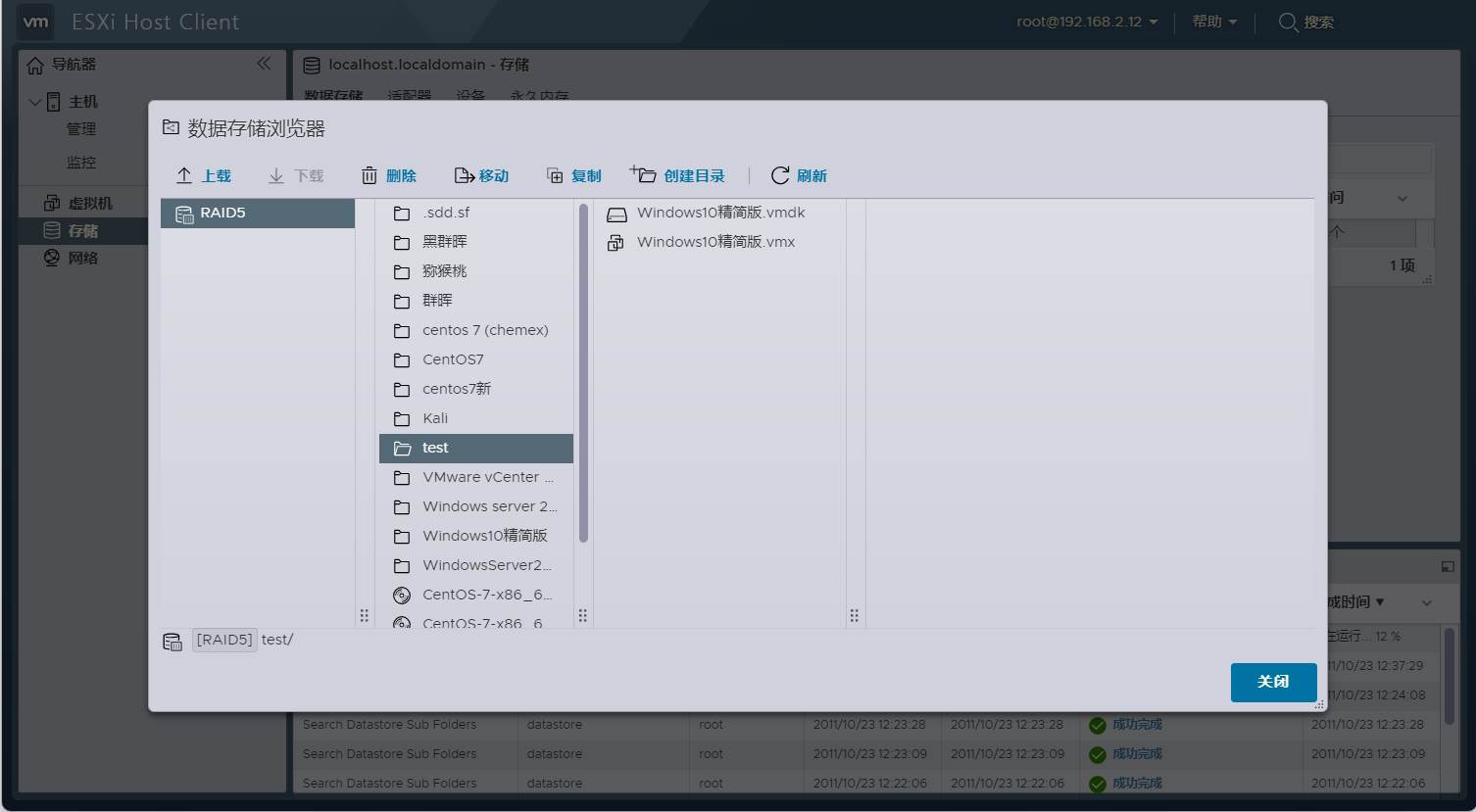Click the Move (移动) toolbar icon
The width and height of the screenshot is (1476, 812).
[465, 175]
